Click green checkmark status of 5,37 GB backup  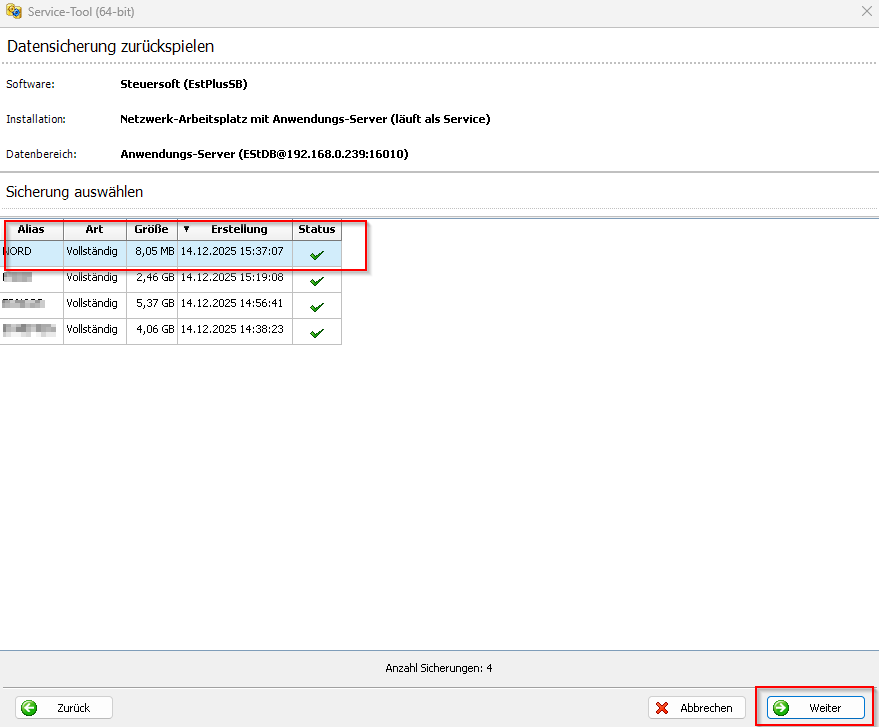coord(317,307)
